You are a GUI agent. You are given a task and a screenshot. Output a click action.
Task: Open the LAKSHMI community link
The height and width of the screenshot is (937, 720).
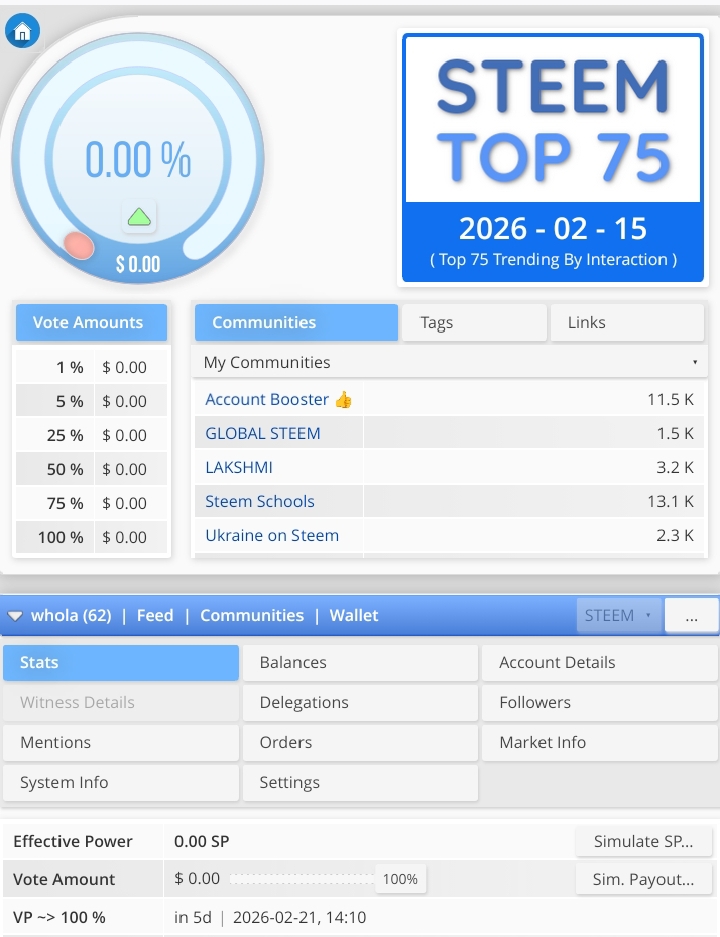coord(239,467)
